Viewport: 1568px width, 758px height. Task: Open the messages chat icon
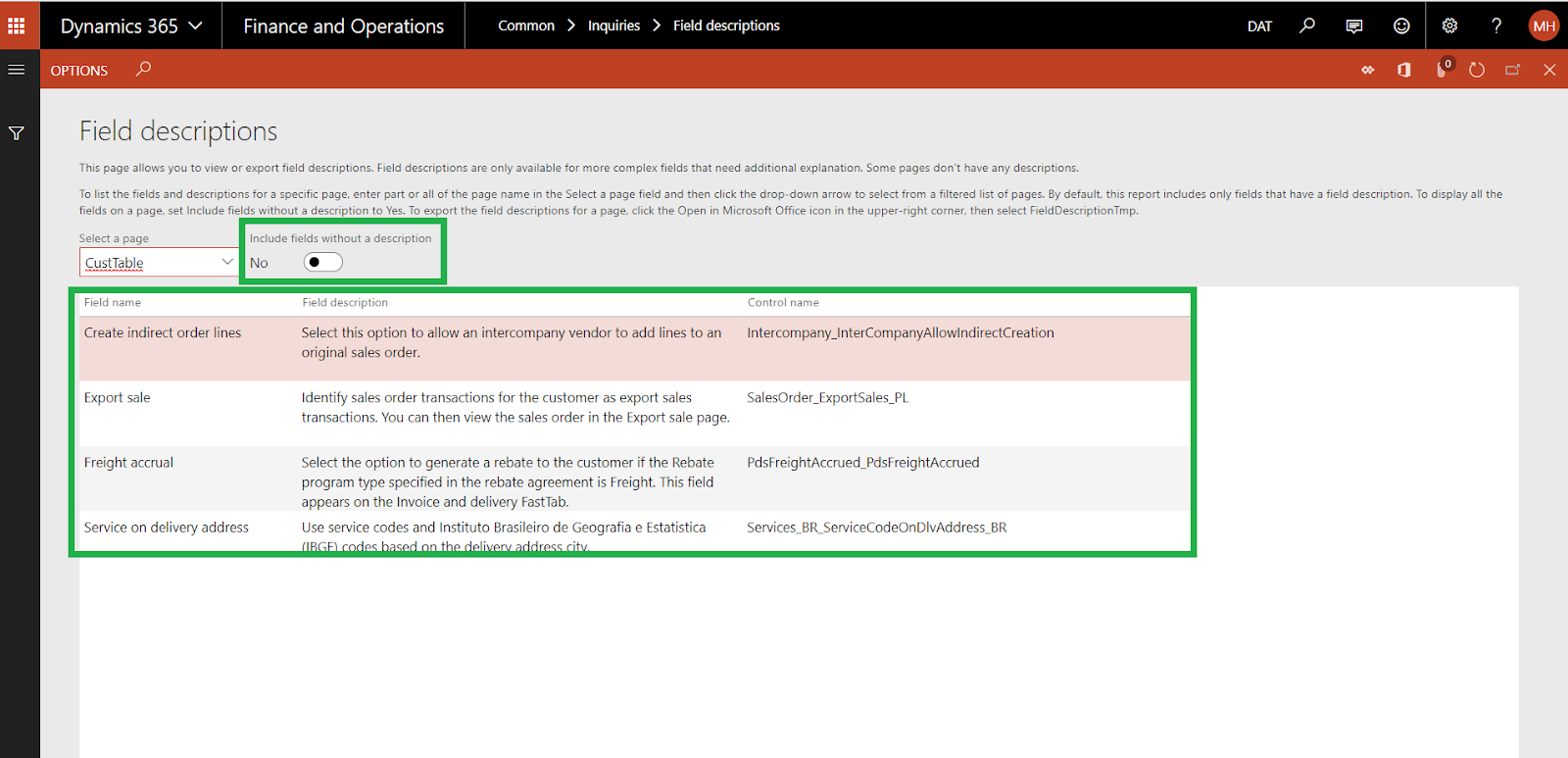pyautogui.click(x=1354, y=26)
